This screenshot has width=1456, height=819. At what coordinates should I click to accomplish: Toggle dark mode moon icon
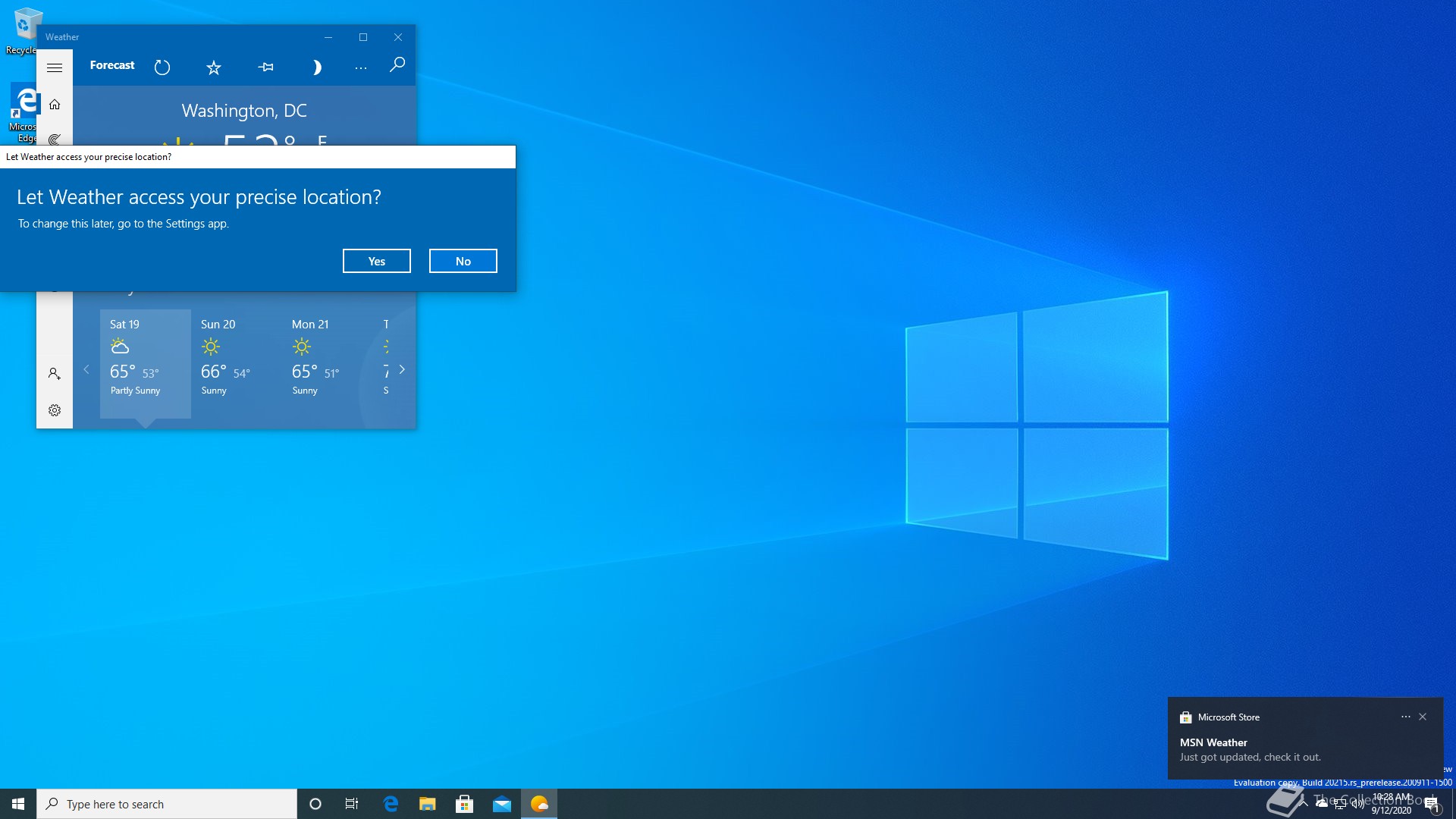point(316,67)
